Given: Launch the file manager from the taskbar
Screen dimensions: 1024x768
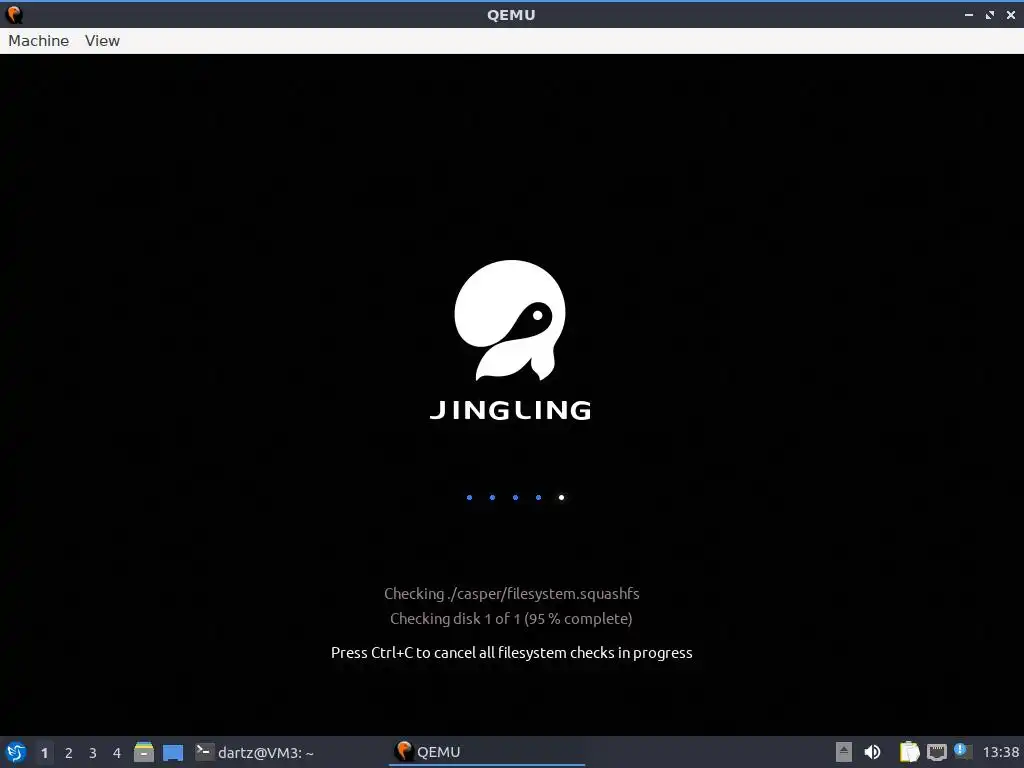Looking at the screenshot, I should (x=144, y=752).
